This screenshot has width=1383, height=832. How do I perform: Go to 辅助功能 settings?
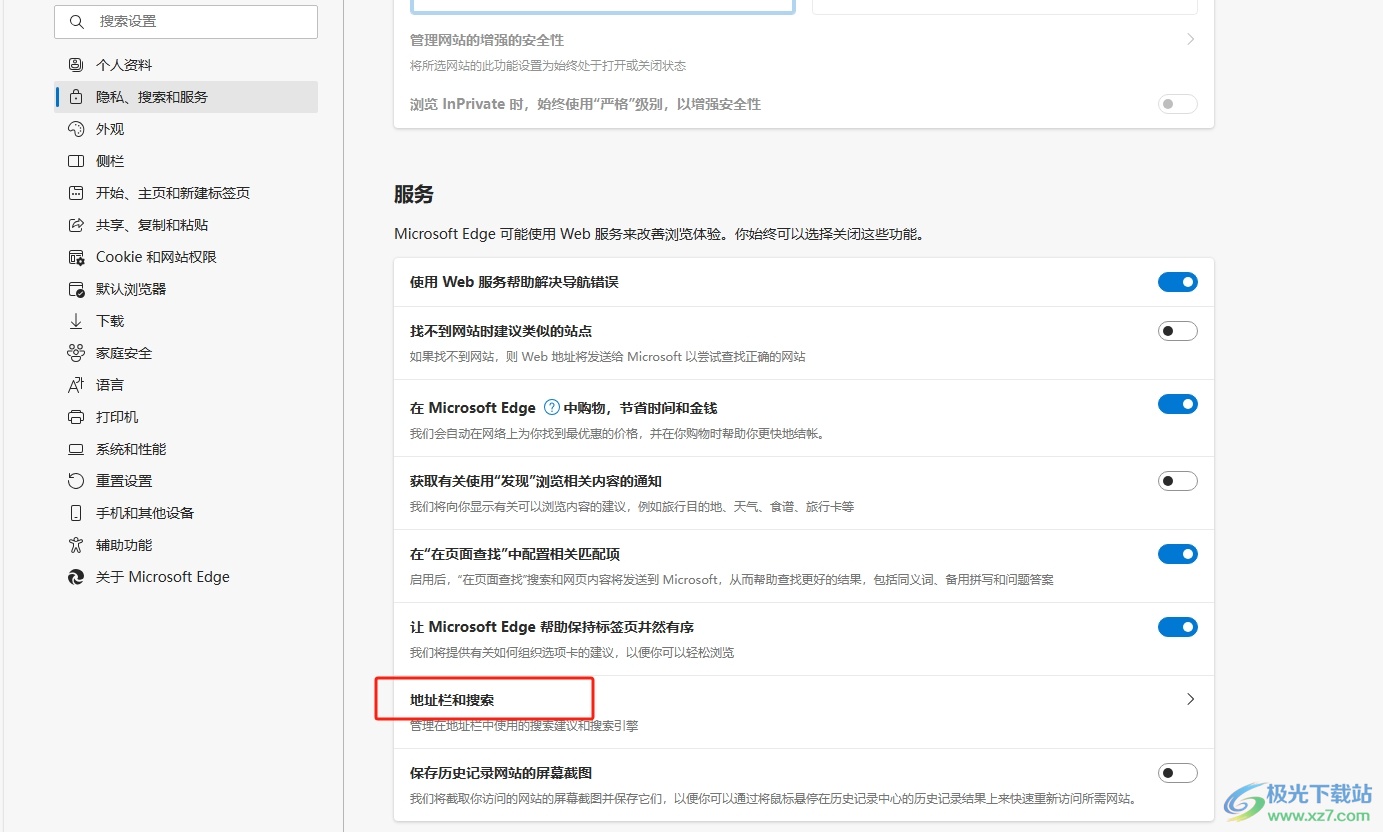(186, 545)
